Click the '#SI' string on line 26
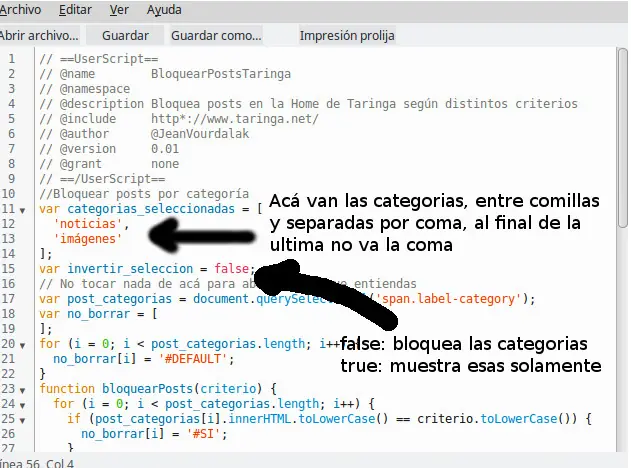This screenshot has width=631, height=468. [x=204, y=434]
